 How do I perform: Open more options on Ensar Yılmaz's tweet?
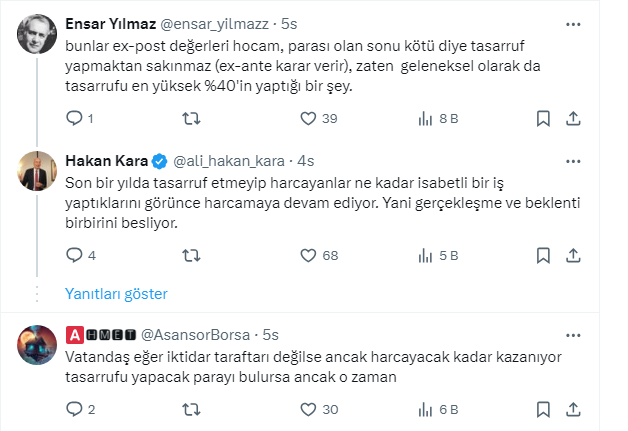click(573, 23)
